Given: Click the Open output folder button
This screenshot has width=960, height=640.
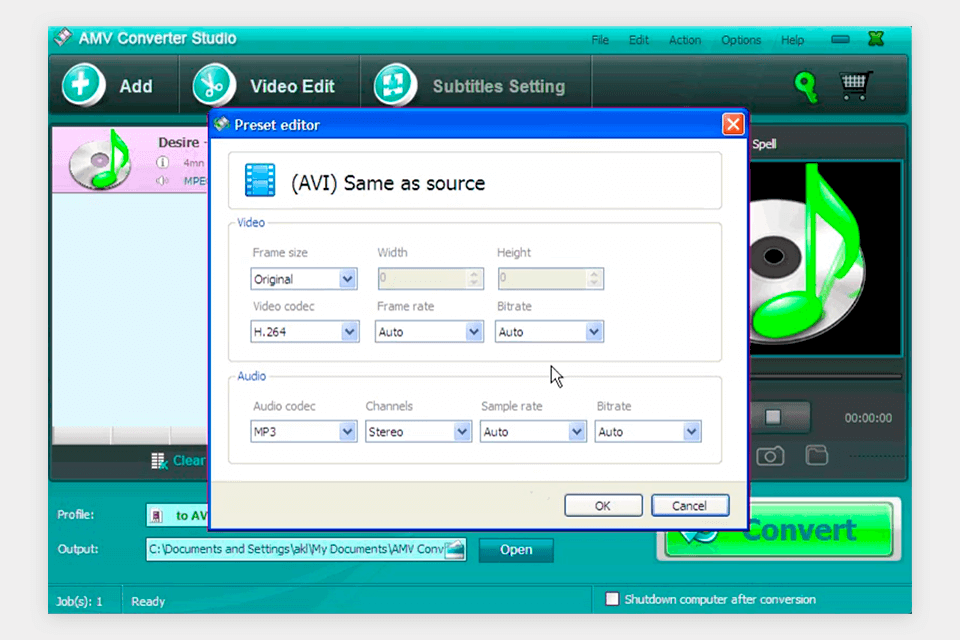Looking at the screenshot, I should click(516, 549).
